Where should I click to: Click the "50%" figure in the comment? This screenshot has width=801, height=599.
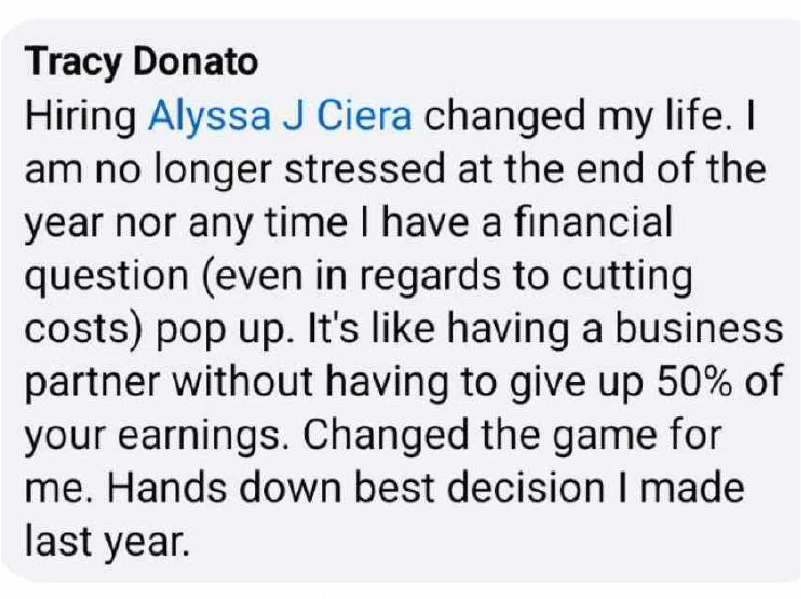tap(687, 384)
